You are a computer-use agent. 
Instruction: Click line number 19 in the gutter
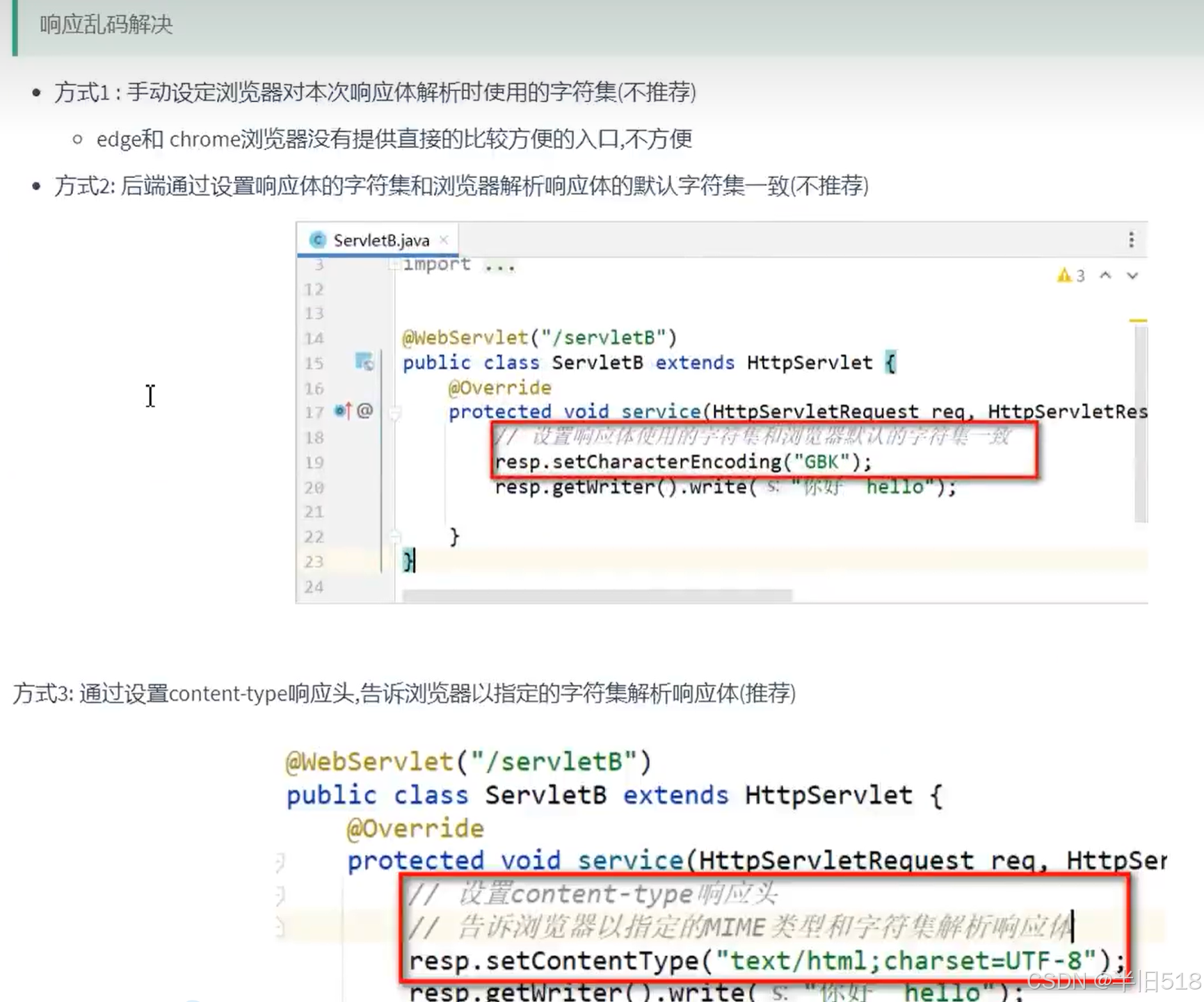pyautogui.click(x=314, y=462)
